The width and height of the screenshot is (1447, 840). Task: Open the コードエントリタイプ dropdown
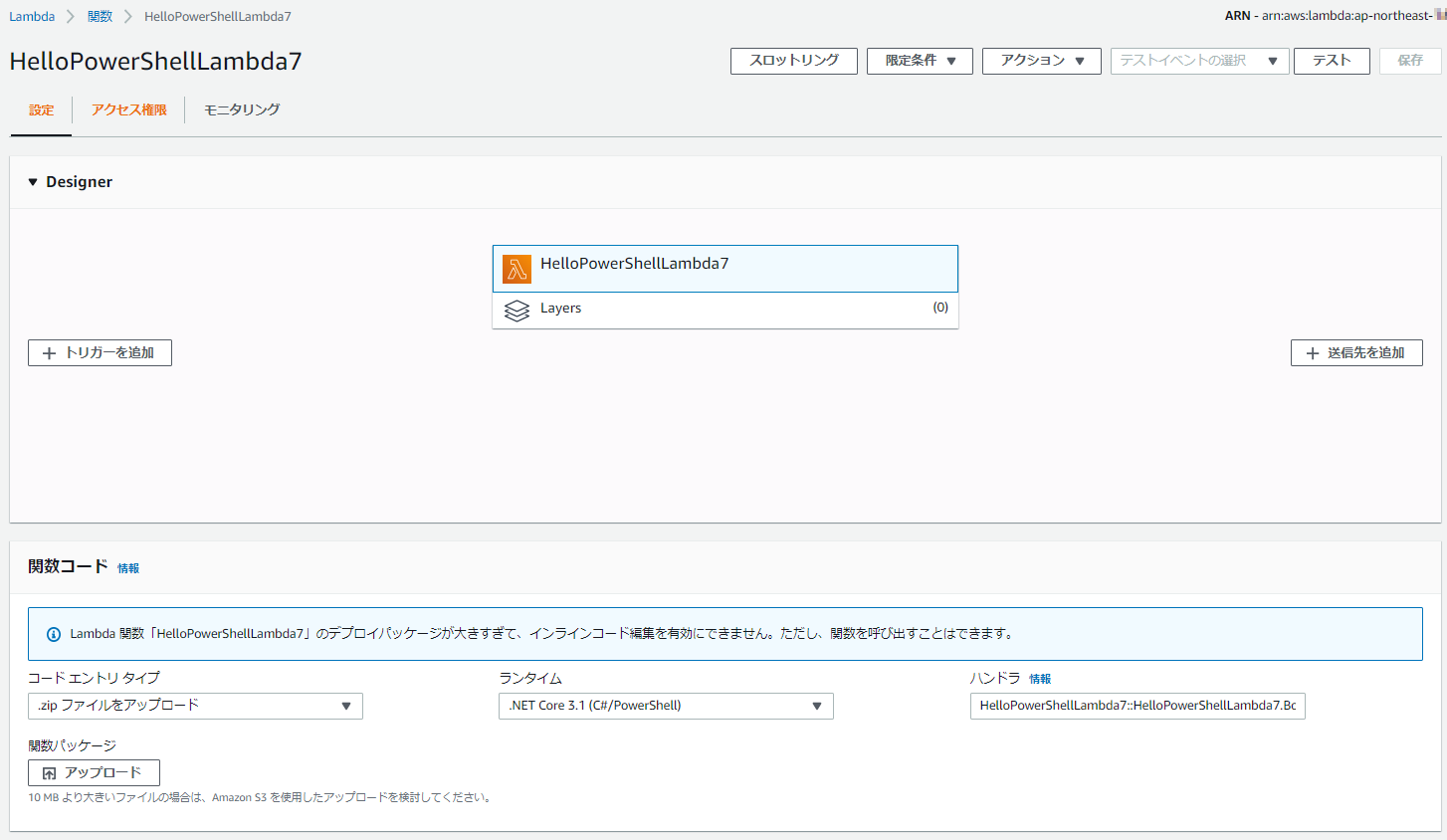(195, 706)
